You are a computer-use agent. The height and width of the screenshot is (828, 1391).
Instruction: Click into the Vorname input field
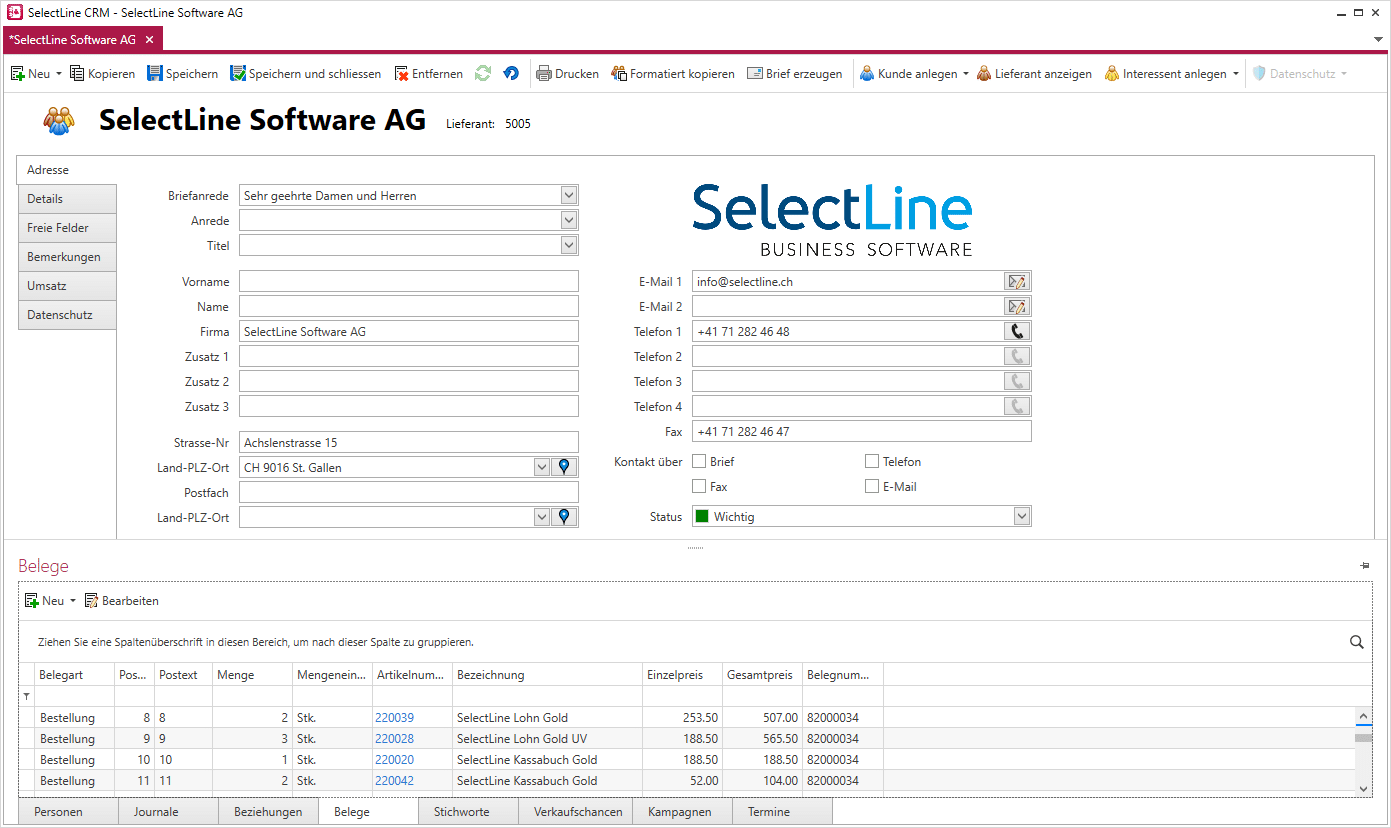click(x=408, y=282)
